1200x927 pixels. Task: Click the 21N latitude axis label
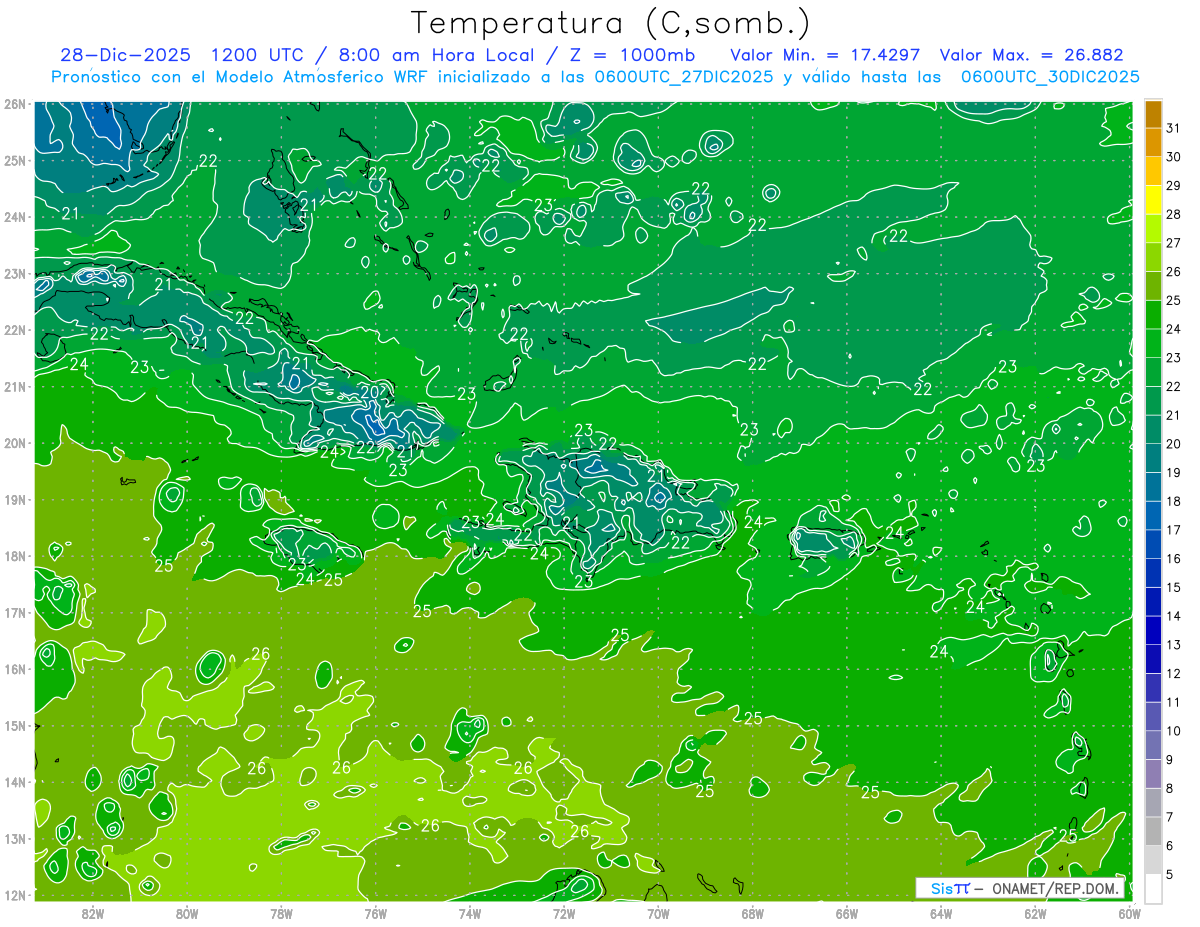(x=14, y=386)
